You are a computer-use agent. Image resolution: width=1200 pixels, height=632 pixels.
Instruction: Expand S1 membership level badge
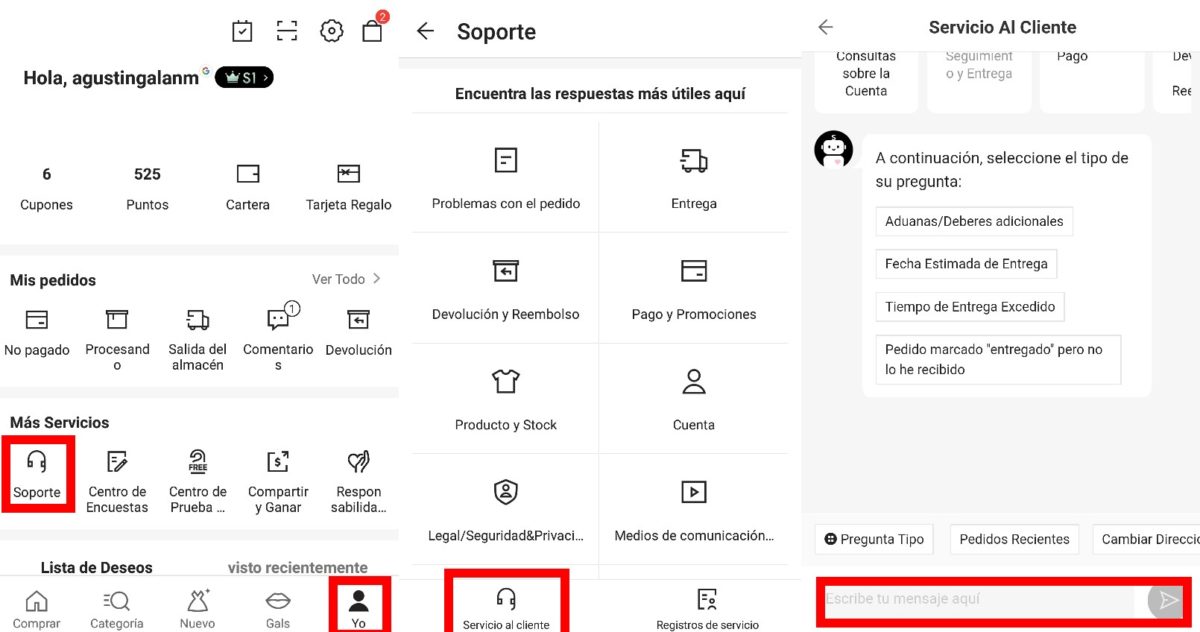(244, 77)
